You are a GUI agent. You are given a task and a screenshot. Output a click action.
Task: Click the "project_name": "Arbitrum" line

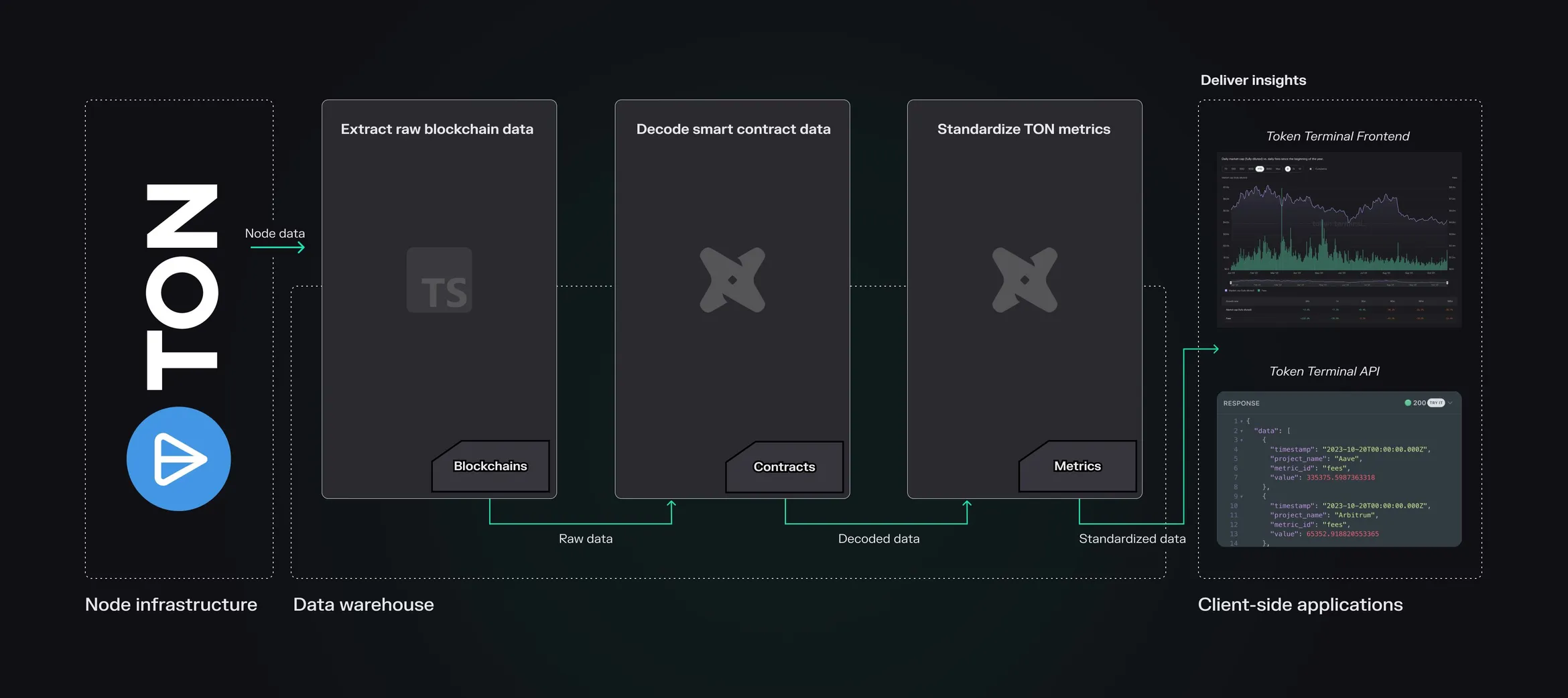click(1324, 515)
